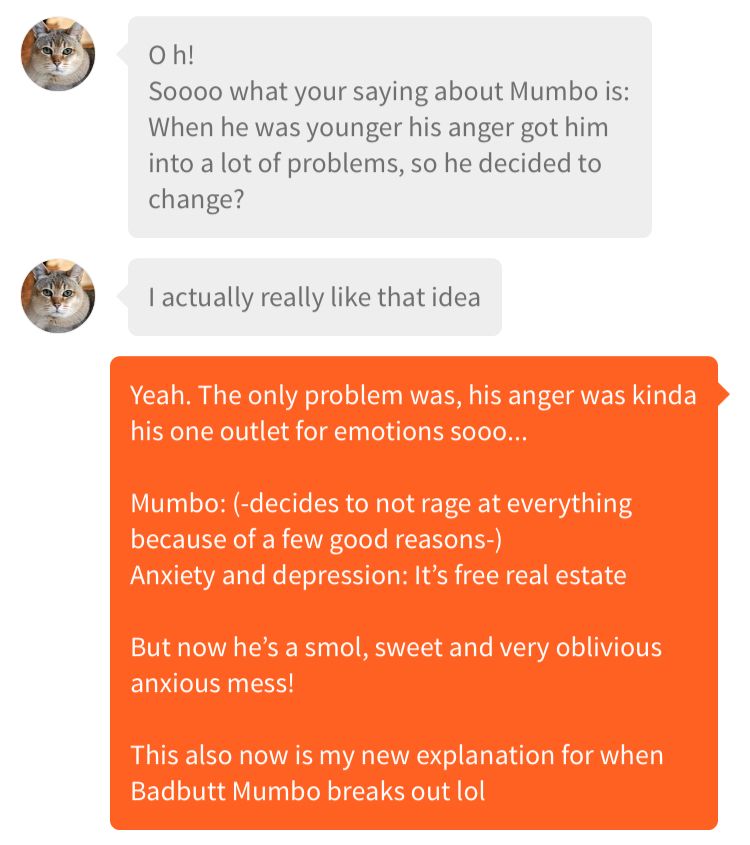Tap the cat avatar next to "I actually really like that idea"

(x=58, y=296)
